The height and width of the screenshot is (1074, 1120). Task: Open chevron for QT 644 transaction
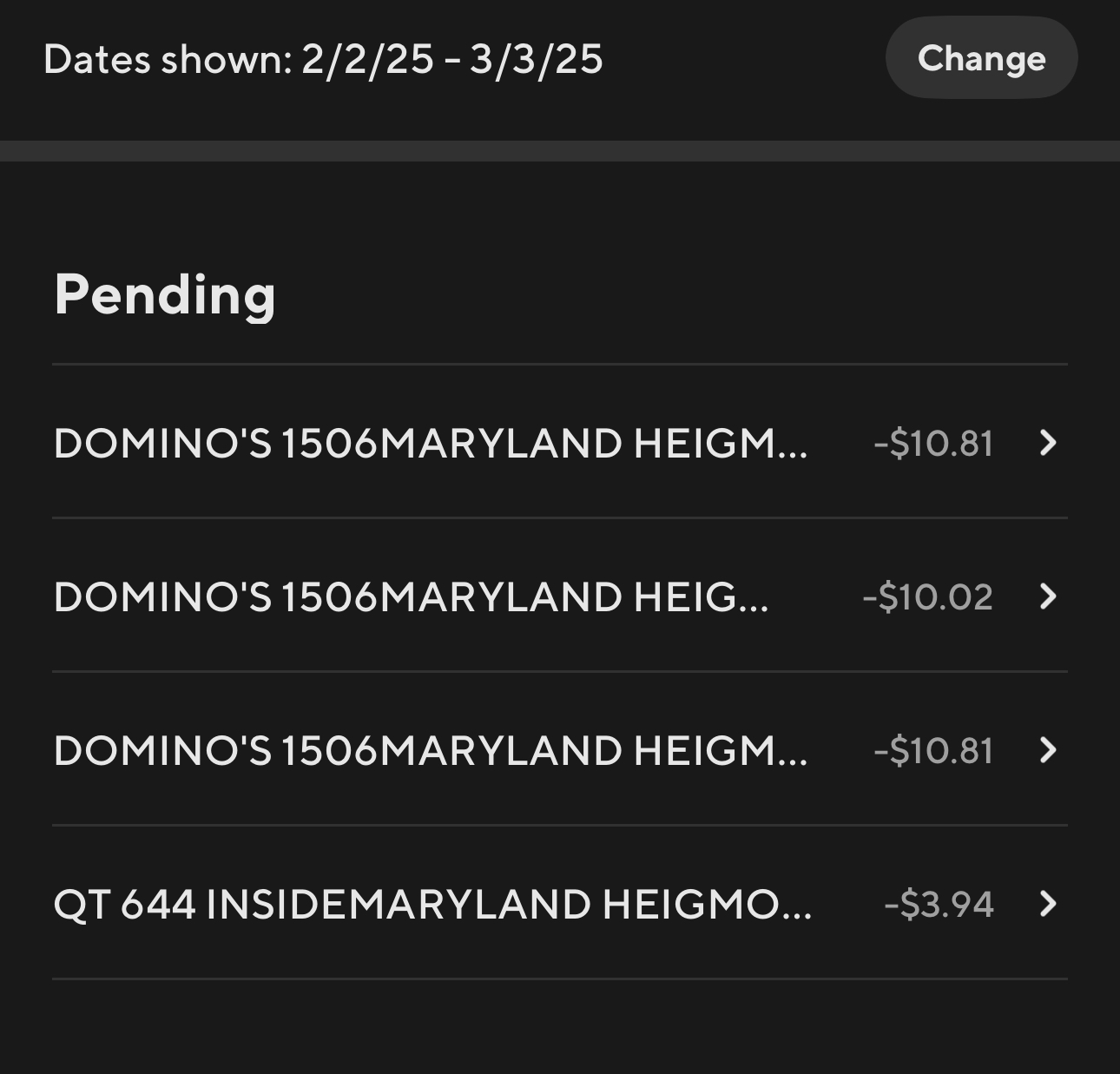1048,904
